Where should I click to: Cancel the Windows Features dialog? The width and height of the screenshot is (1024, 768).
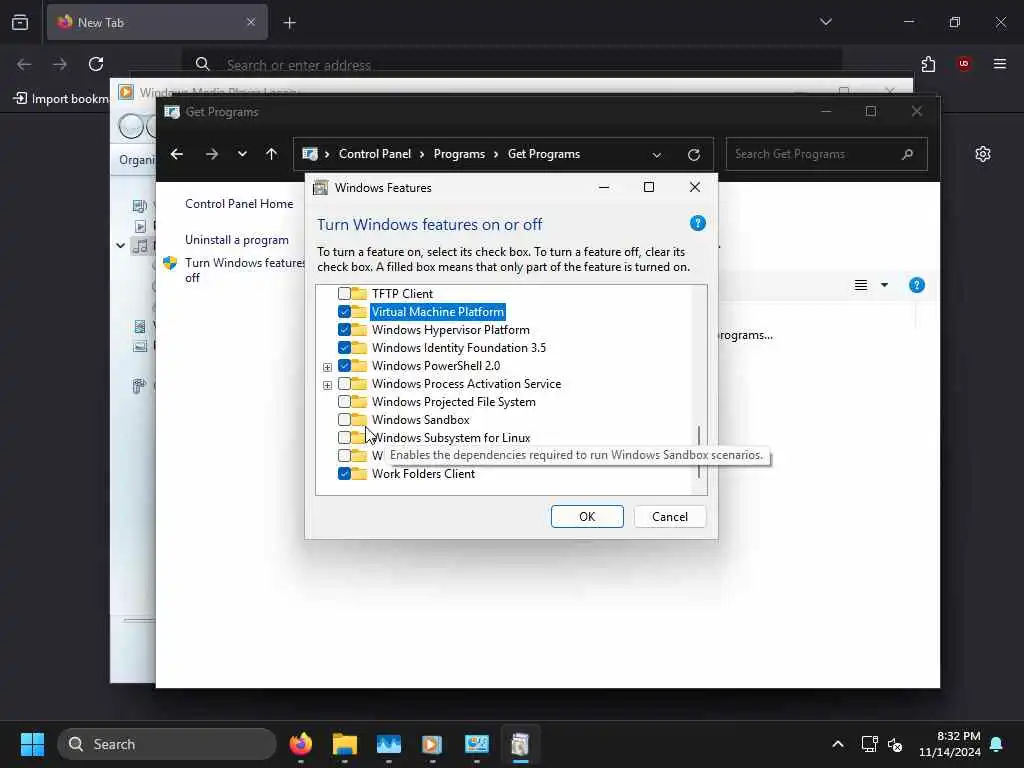click(669, 517)
